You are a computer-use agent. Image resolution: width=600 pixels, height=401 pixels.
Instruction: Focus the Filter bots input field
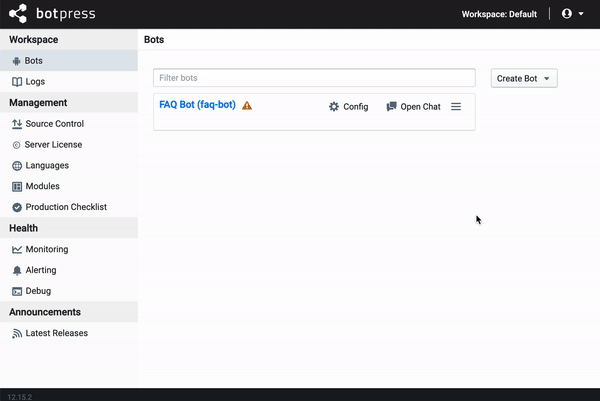[314, 78]
